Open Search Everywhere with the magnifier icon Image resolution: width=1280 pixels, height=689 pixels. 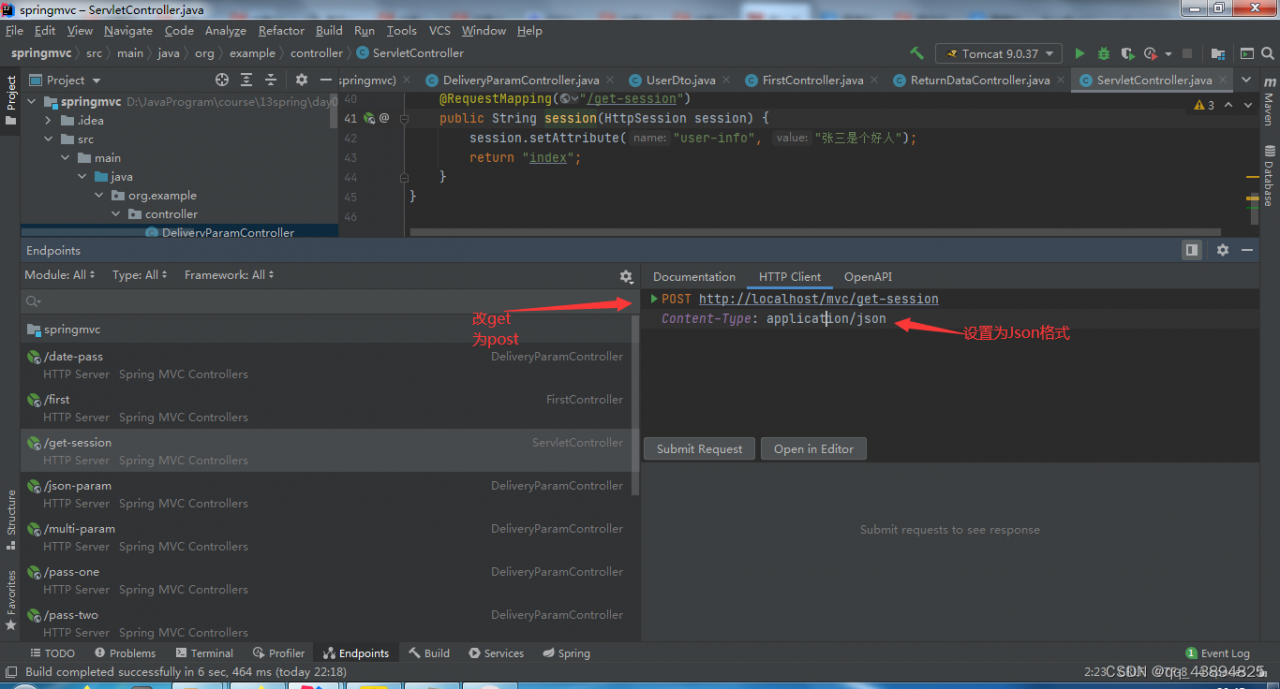(x=1268, y=53)
